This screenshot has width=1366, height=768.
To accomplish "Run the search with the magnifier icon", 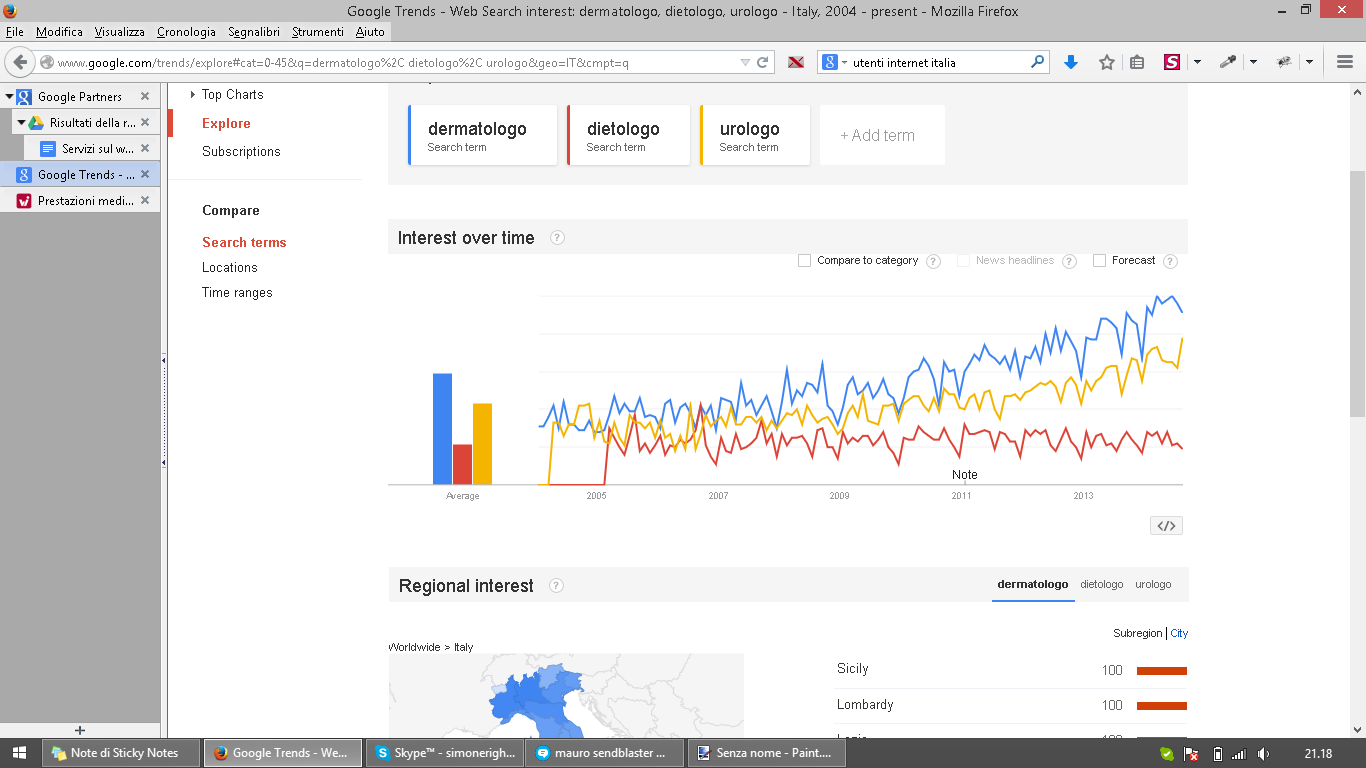I will pos(1037,62).
